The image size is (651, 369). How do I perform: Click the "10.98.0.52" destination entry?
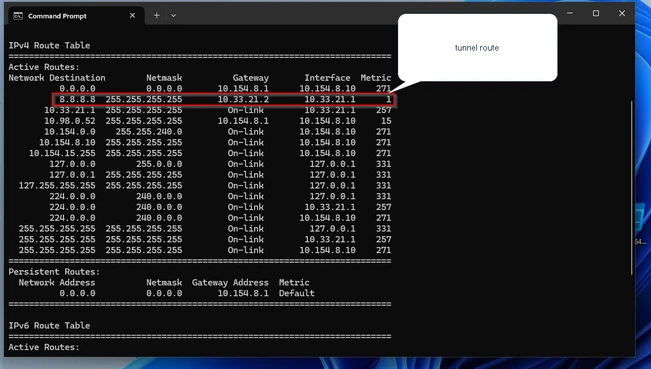click(70, 121)
